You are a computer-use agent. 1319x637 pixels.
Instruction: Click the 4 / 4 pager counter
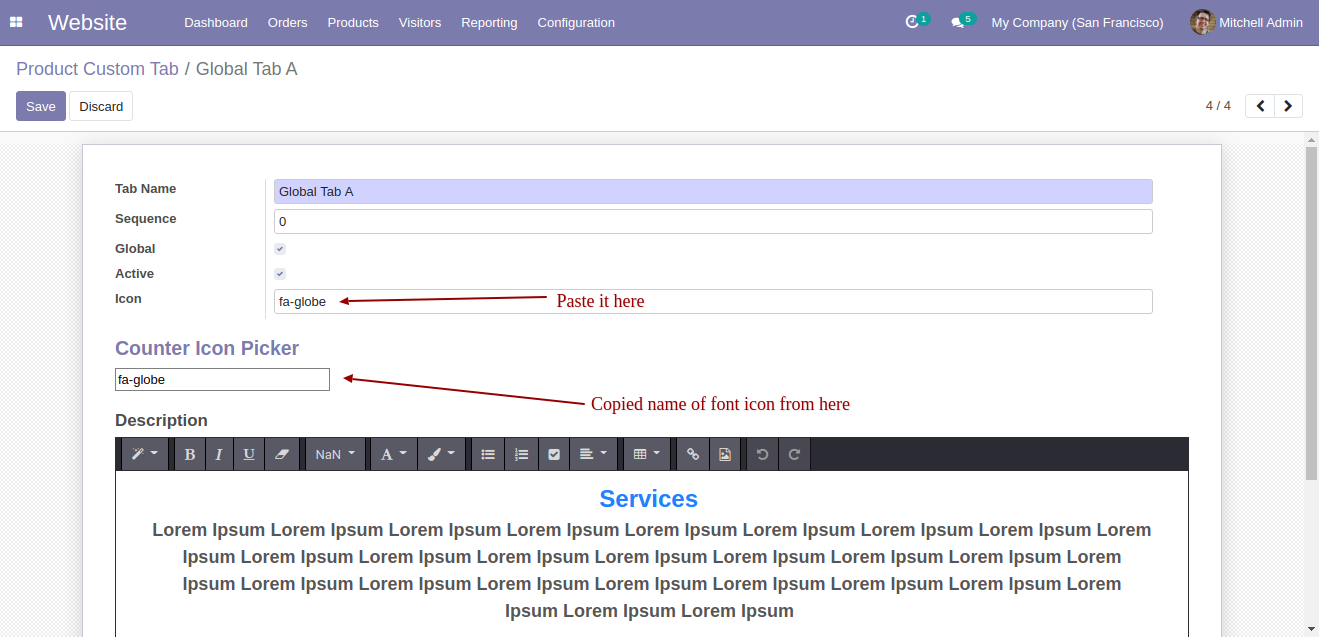coord(1218,106)
